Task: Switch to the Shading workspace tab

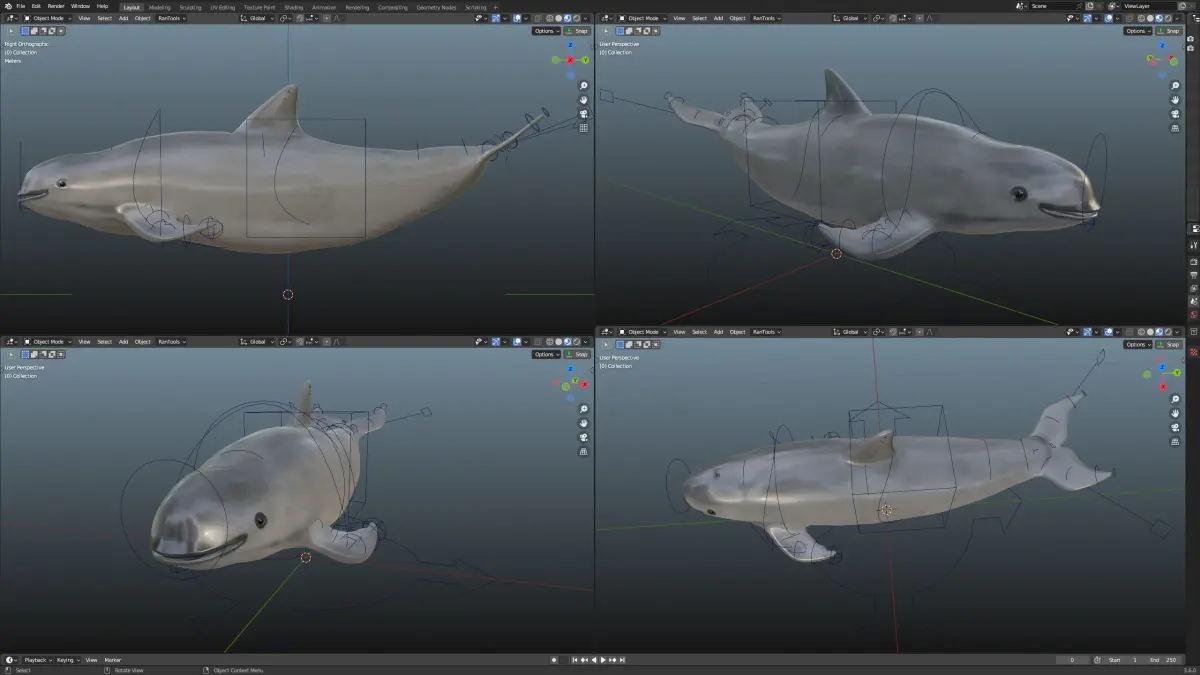Action: 294,7
